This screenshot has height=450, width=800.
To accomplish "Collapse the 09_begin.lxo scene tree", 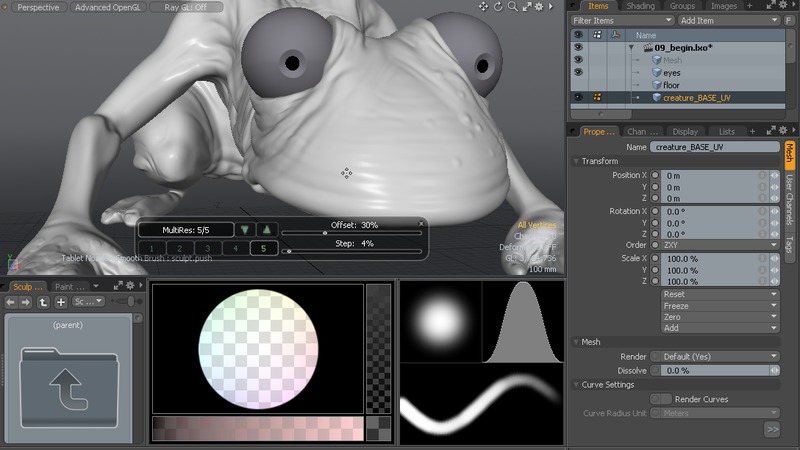I will [x=631, y=47].
